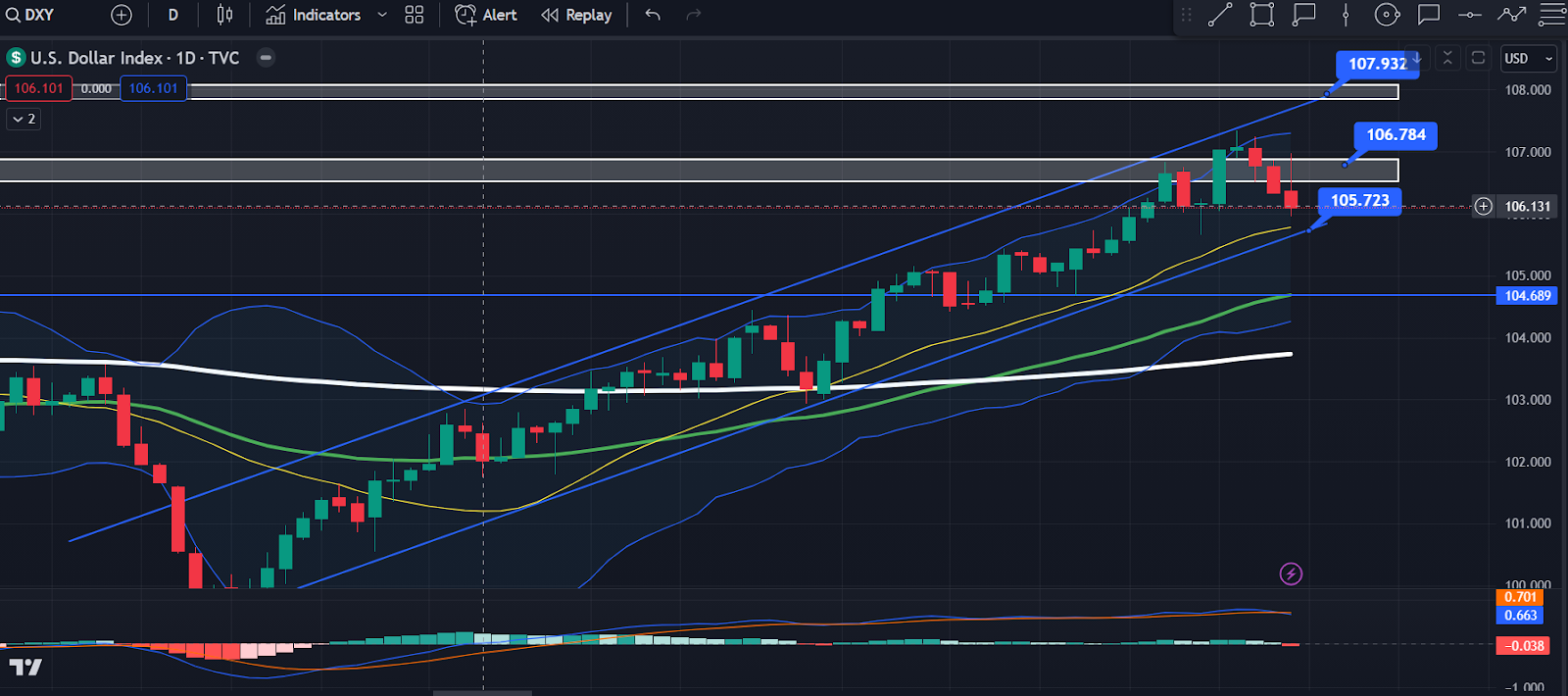Open the DXY symbol search

[x=30, y=15]
